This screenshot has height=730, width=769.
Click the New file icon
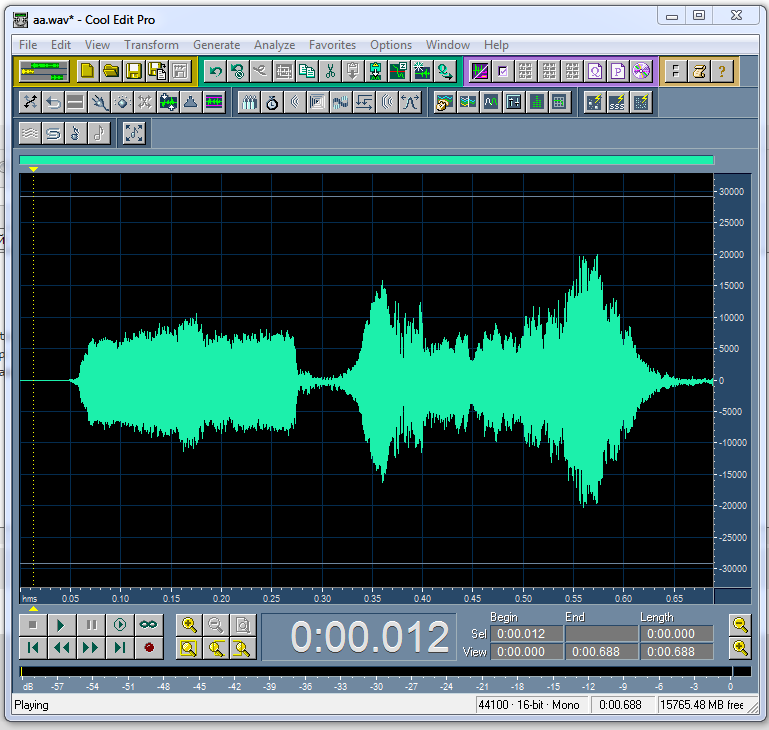pyautogui.click(x=87, y=71)
